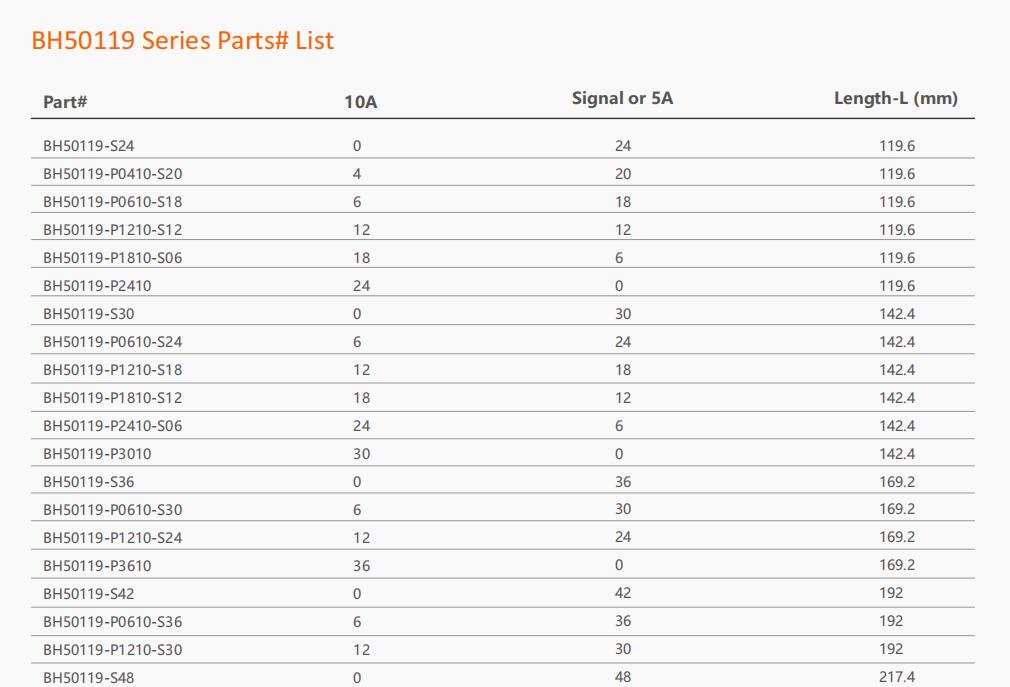This screenshot has height=687, width=1010.
Task: Click the Signal or 5A column header
Action: click(x=622, y=98)
